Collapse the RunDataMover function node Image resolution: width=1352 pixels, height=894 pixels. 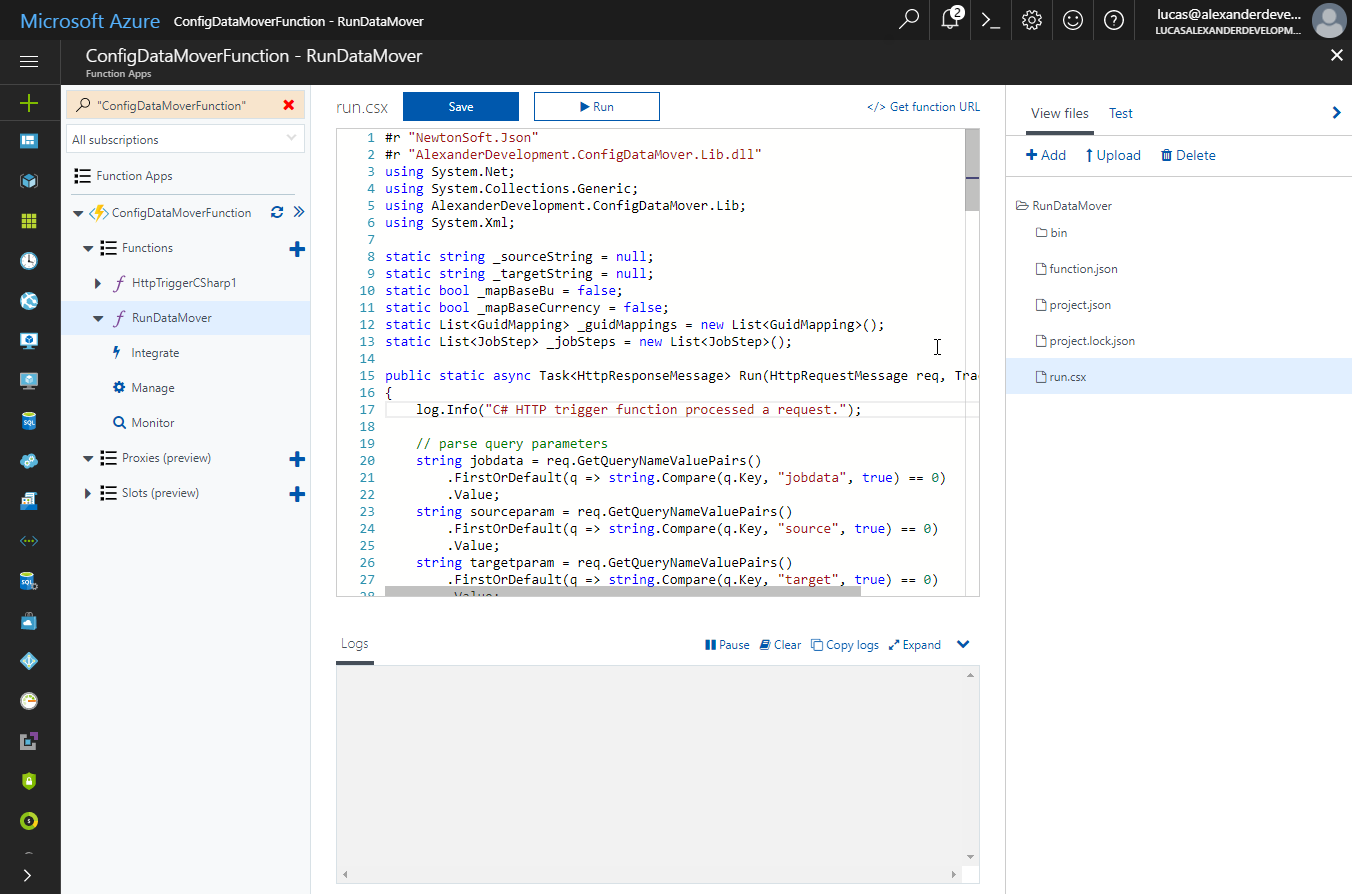(98, 319)
